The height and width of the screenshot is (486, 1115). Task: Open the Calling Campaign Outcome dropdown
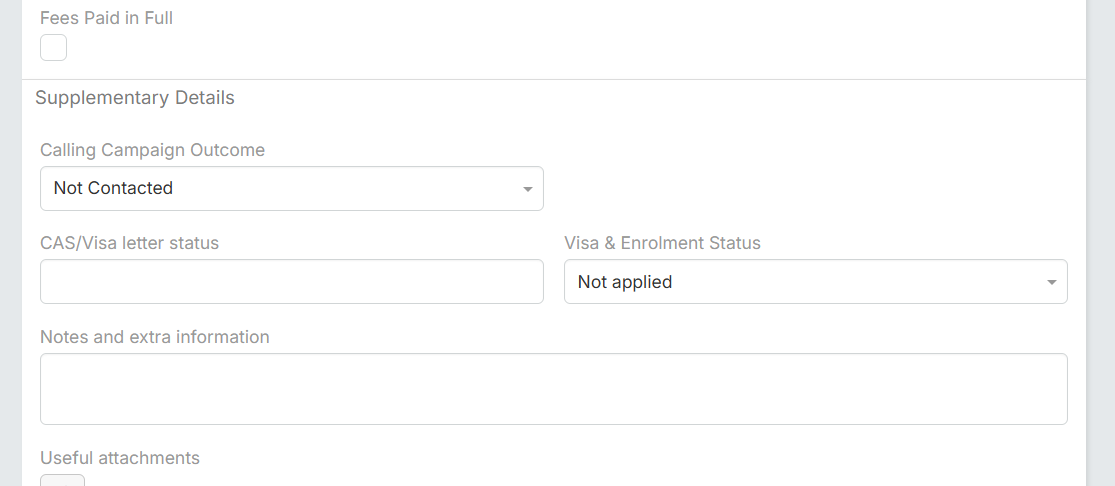tap(291, 188)
